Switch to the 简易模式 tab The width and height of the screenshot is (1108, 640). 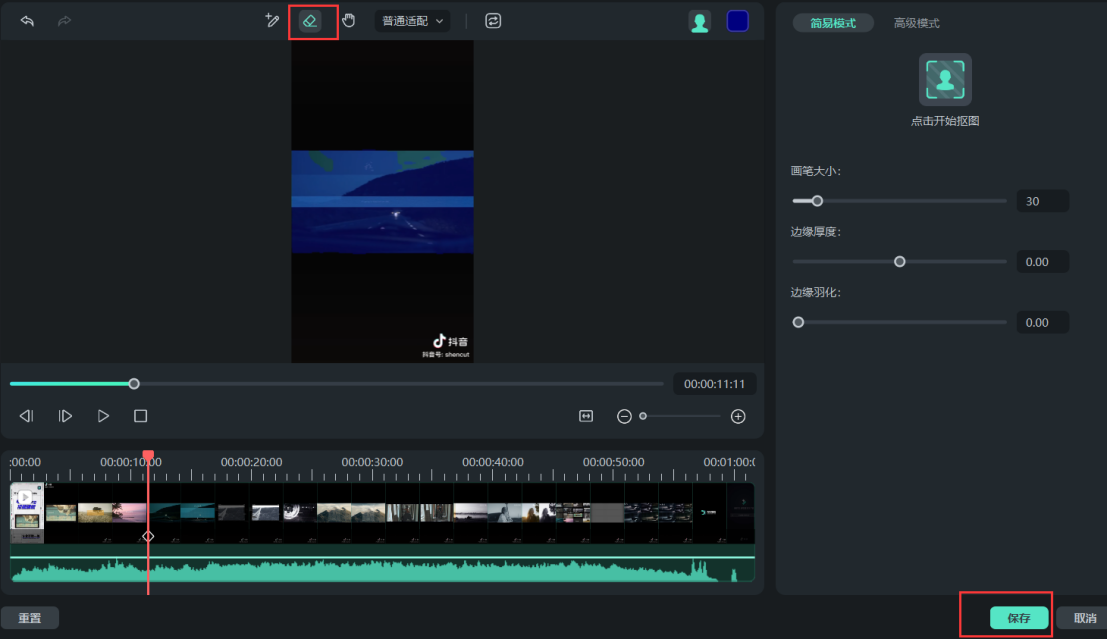pyautogui.click(x=832, y=23)
